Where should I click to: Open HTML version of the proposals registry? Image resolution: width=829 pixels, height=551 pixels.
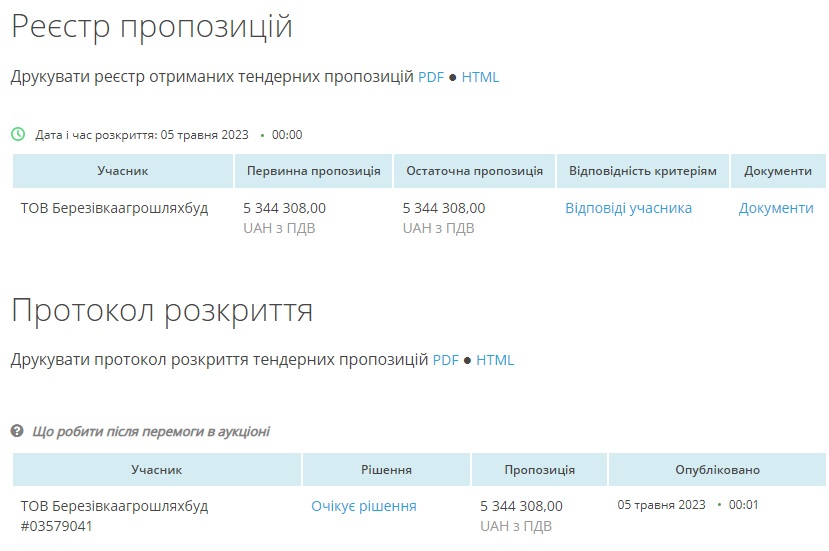480,77
